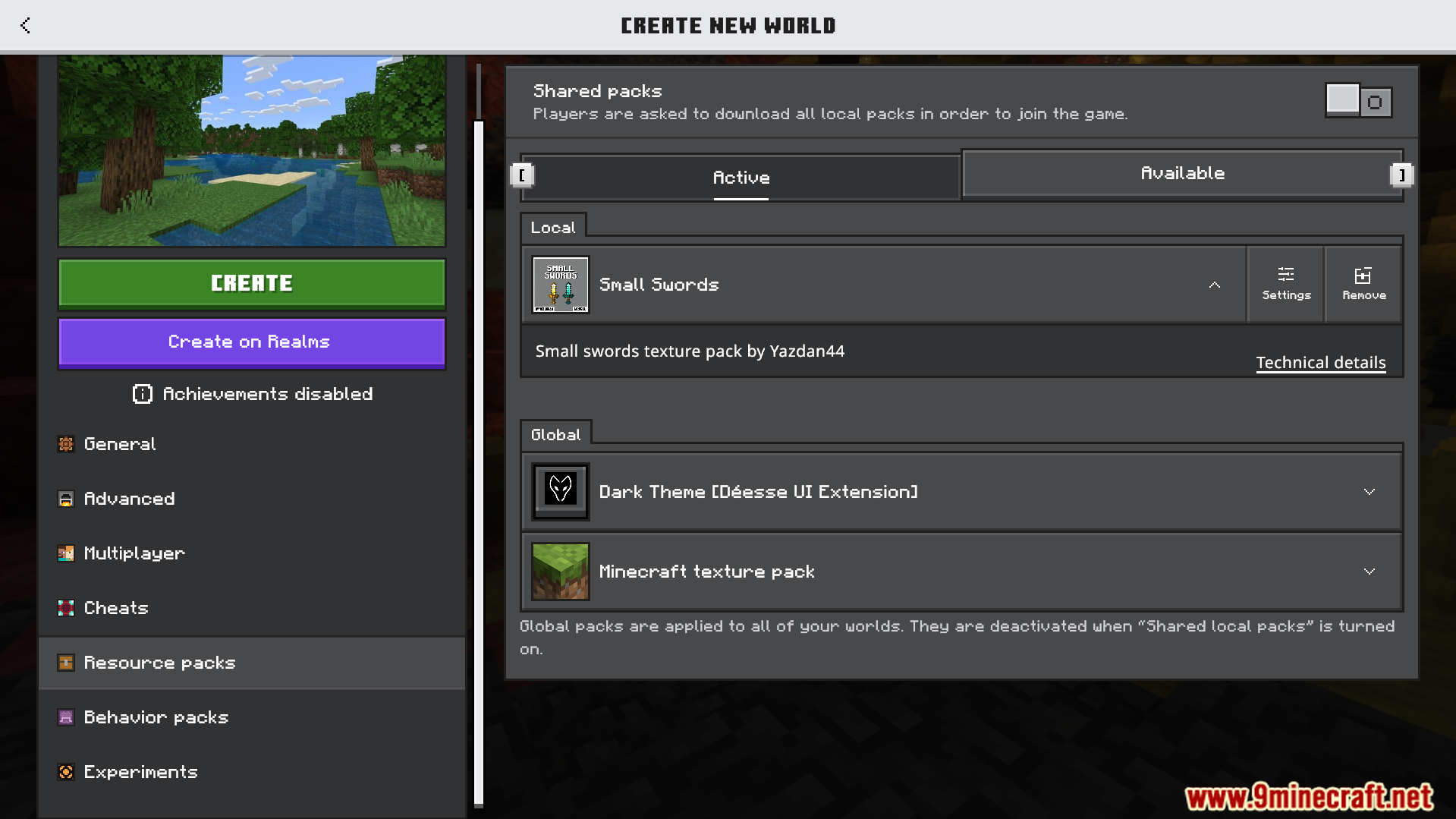The image size is (1456, 819).
Task: Click the green CREATE button
Action: (x=252, y=283)
